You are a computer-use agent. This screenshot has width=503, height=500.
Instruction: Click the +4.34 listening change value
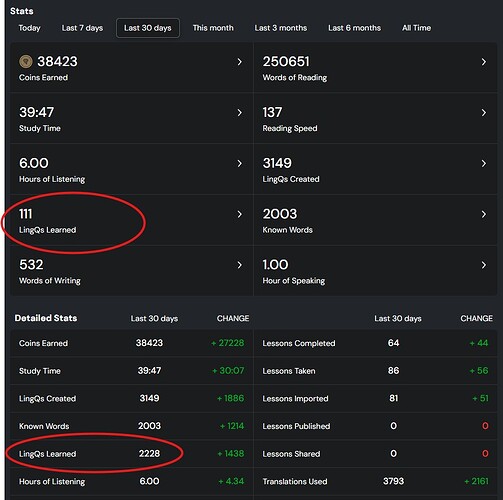point(231,481)
